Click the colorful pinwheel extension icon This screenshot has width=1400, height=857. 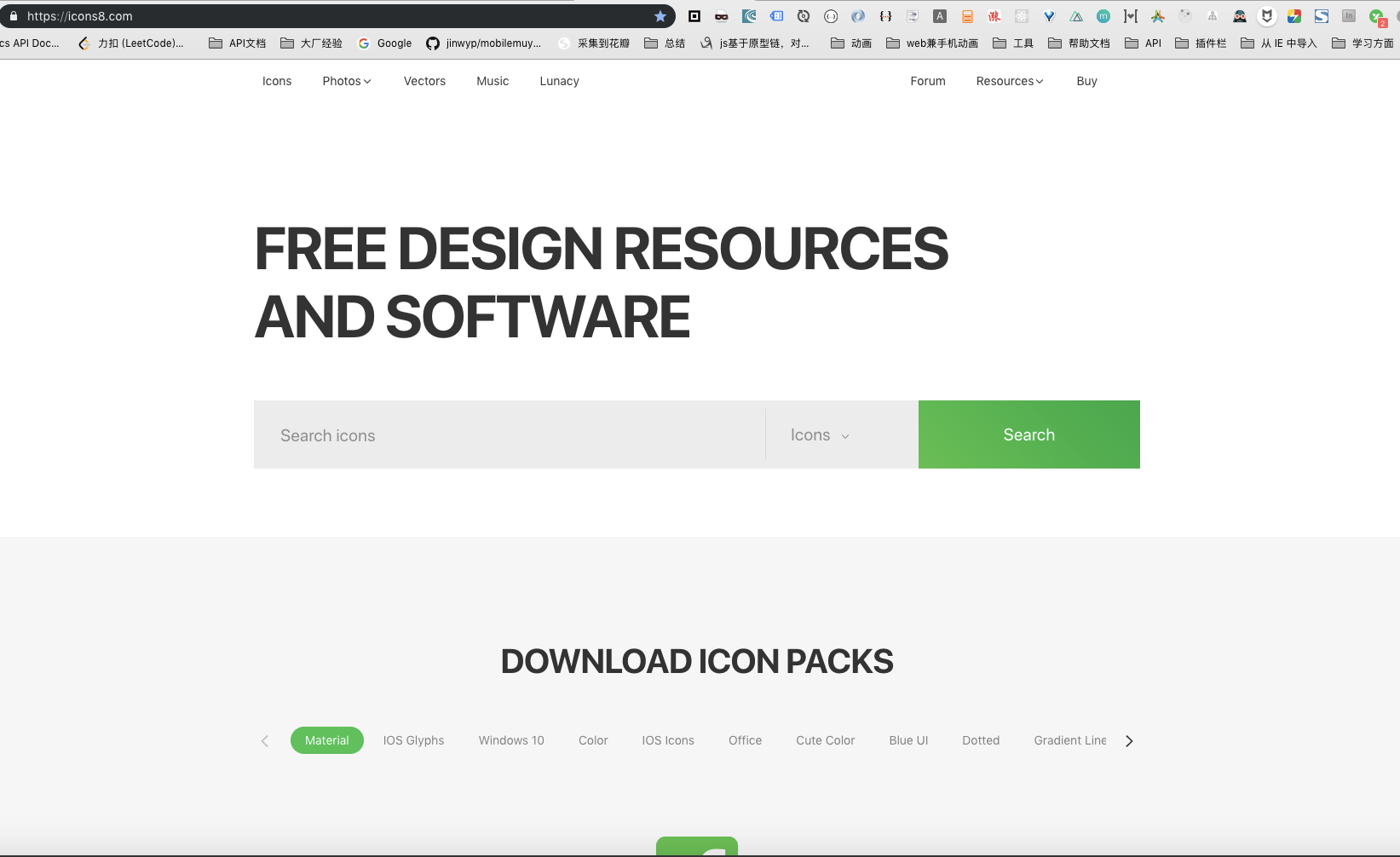click(1158, 16)
